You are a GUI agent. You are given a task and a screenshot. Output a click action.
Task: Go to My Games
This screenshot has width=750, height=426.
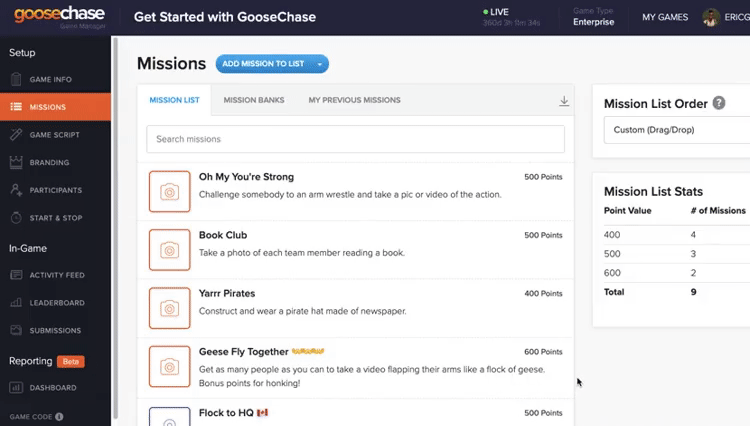coord(665,17)
